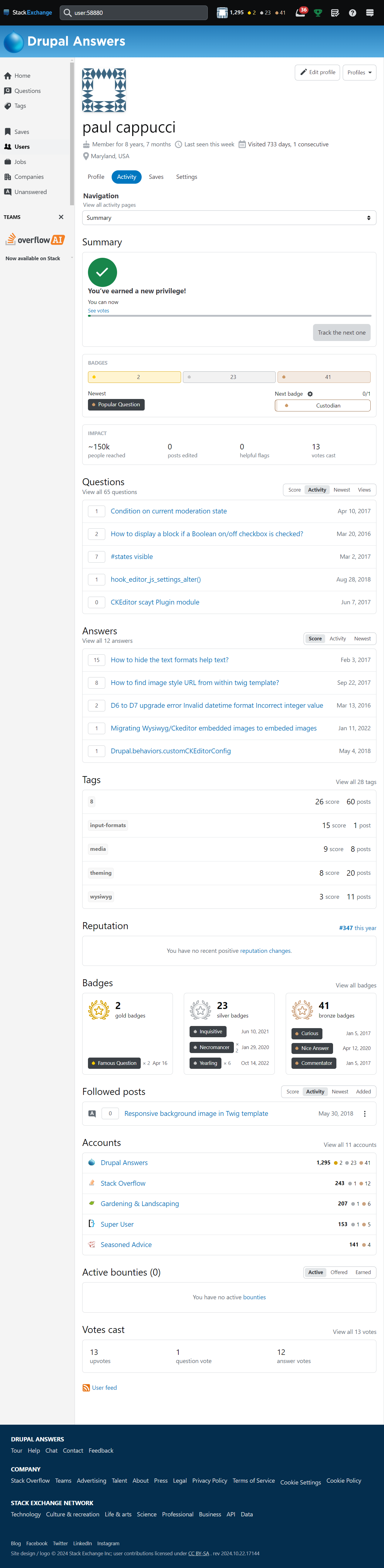384x1568 pixels.
Task: Expand the Profiles dropdown
Action: (x=359, y=73)
